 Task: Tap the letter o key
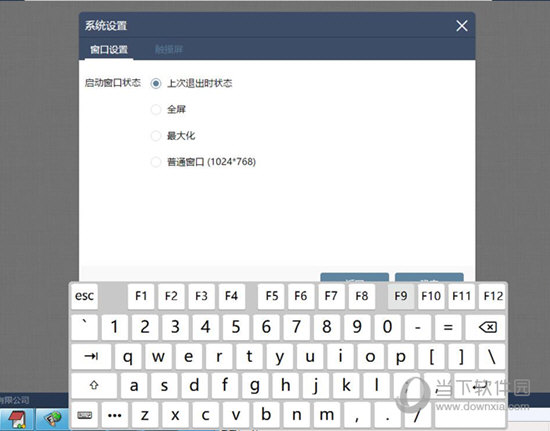(x=370, y=356)
